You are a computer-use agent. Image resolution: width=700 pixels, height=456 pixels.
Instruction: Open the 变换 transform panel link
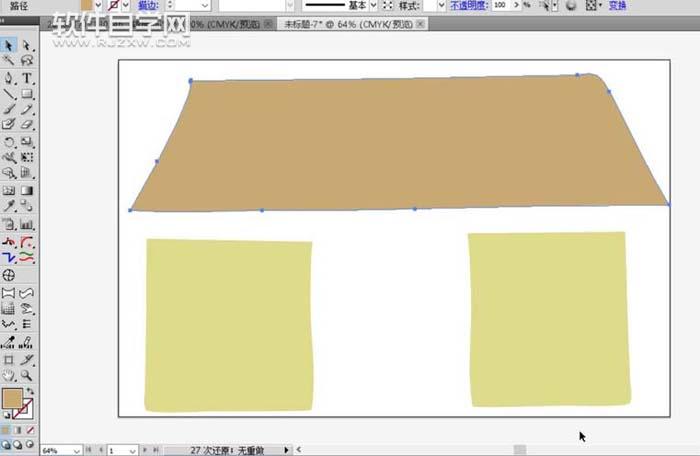pos(617,5)
